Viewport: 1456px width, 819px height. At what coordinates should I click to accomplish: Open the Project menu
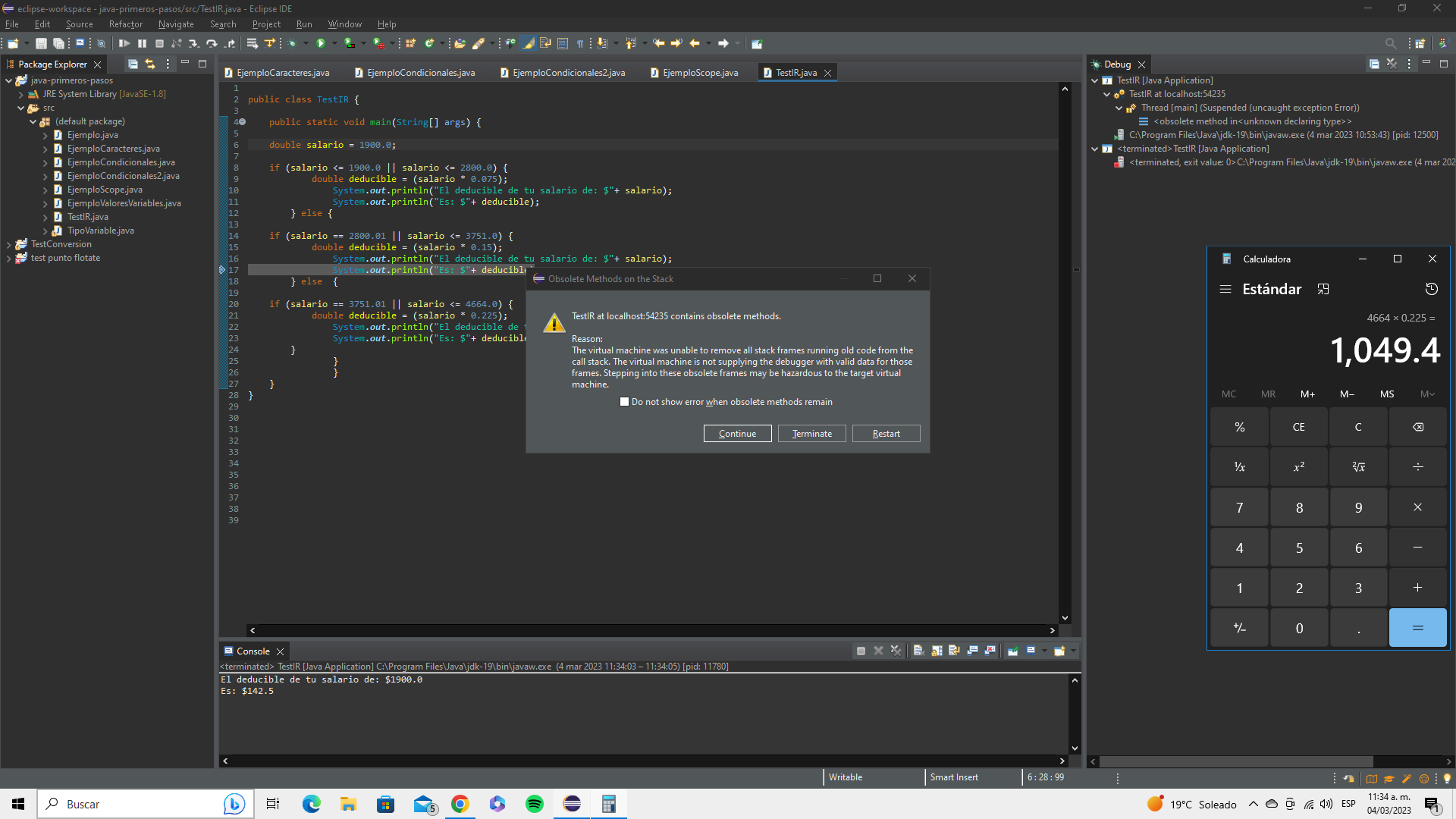266,24
